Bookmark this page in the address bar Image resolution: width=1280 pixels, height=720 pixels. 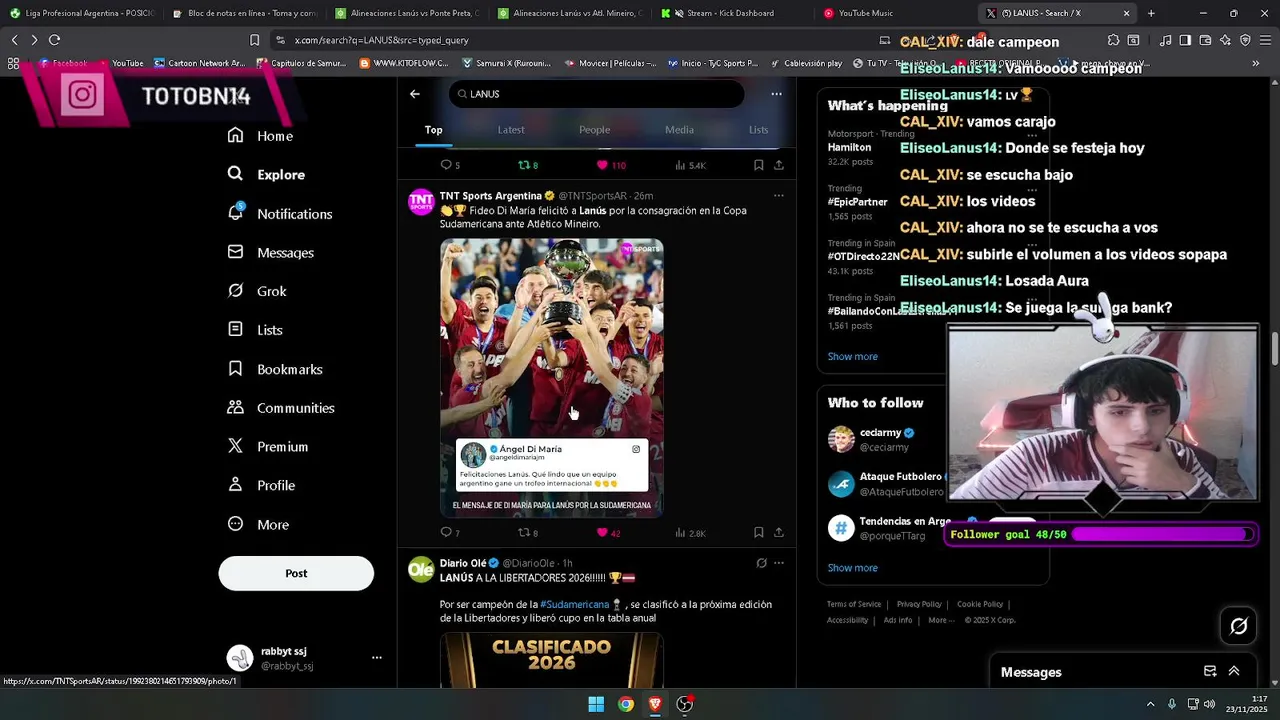[254, 40]
